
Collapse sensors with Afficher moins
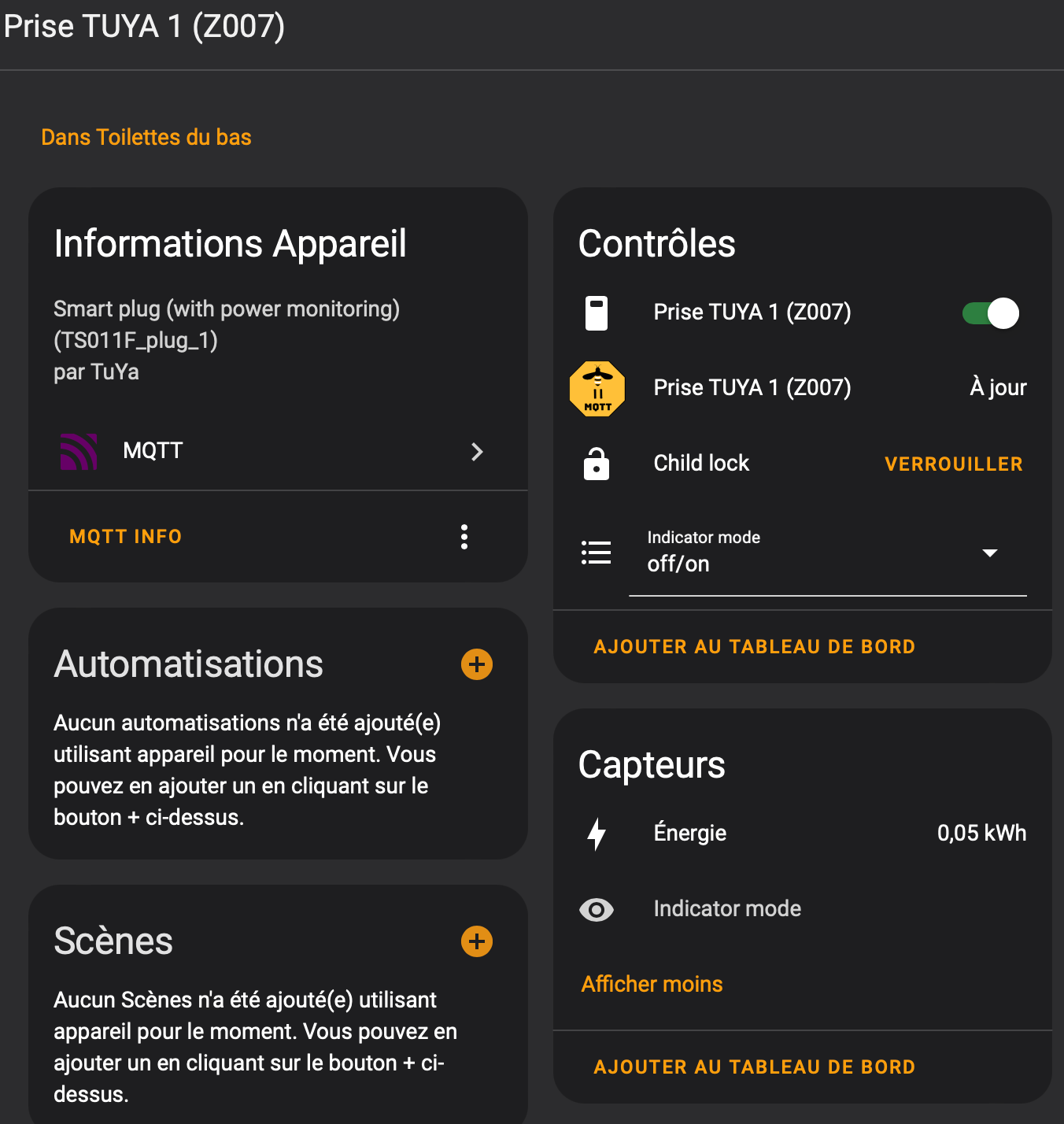652,984
